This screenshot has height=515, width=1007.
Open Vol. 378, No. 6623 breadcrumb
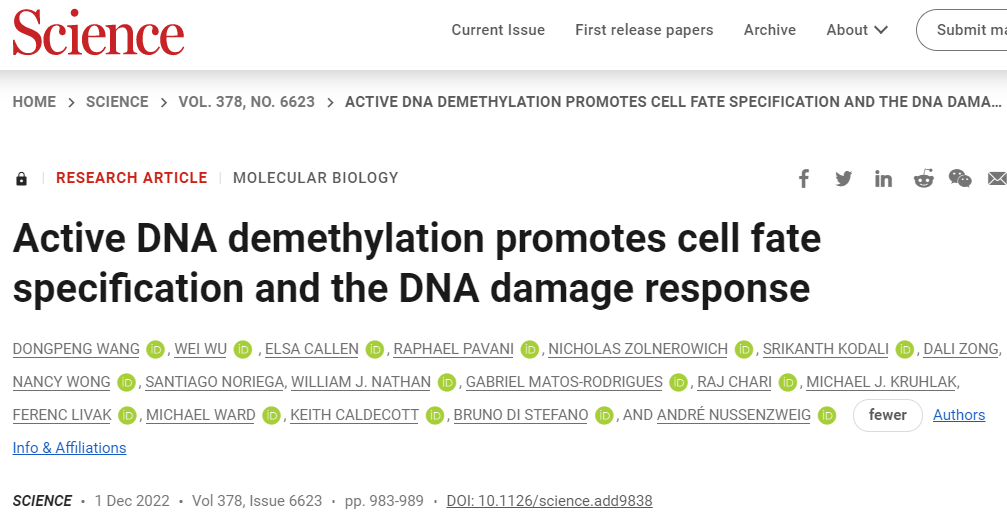[x=246, y=102]
